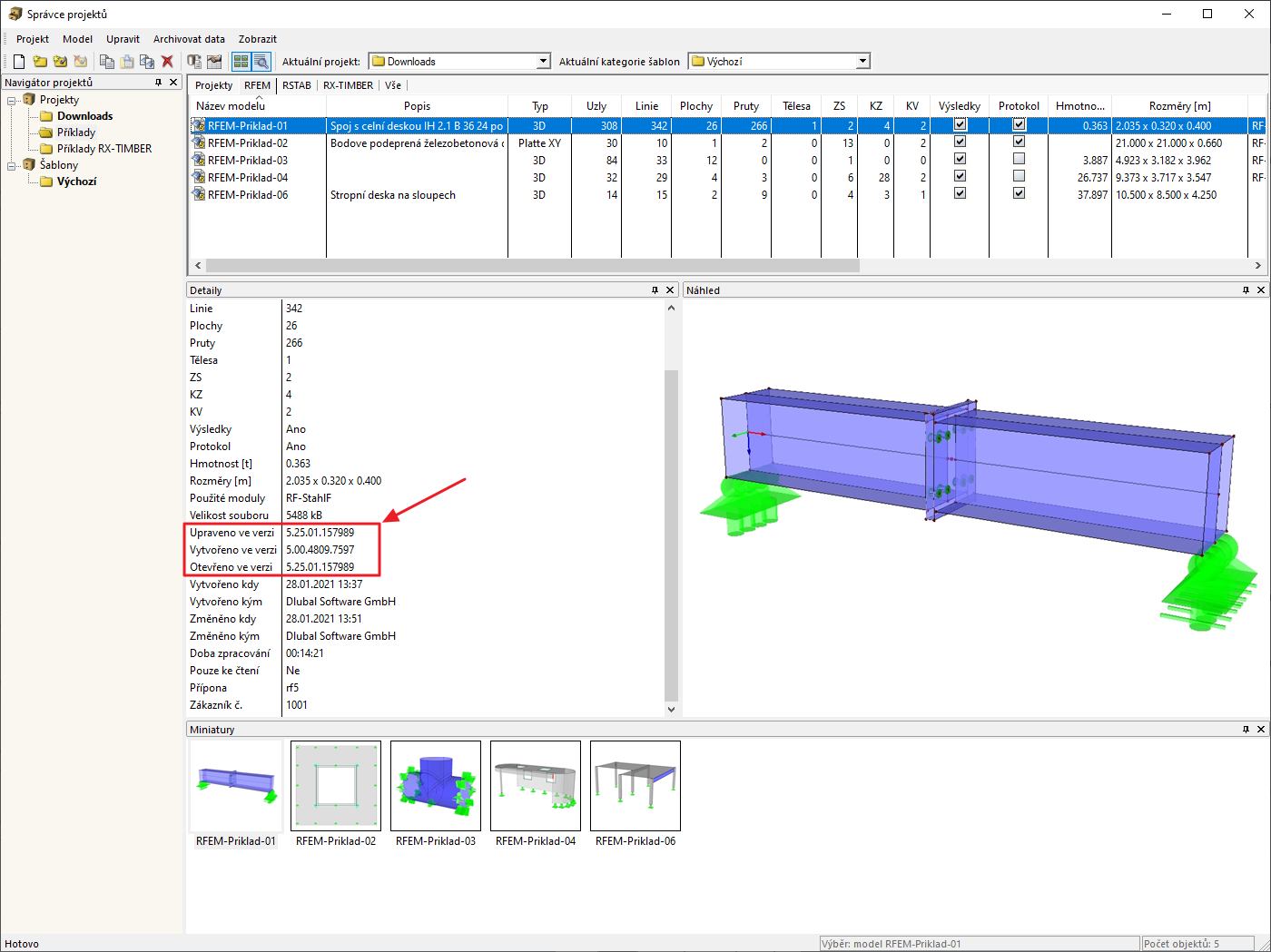This screenshot has height=952, width=1271.
Task: Click the Copy toolbar icon
Action: 107,62
